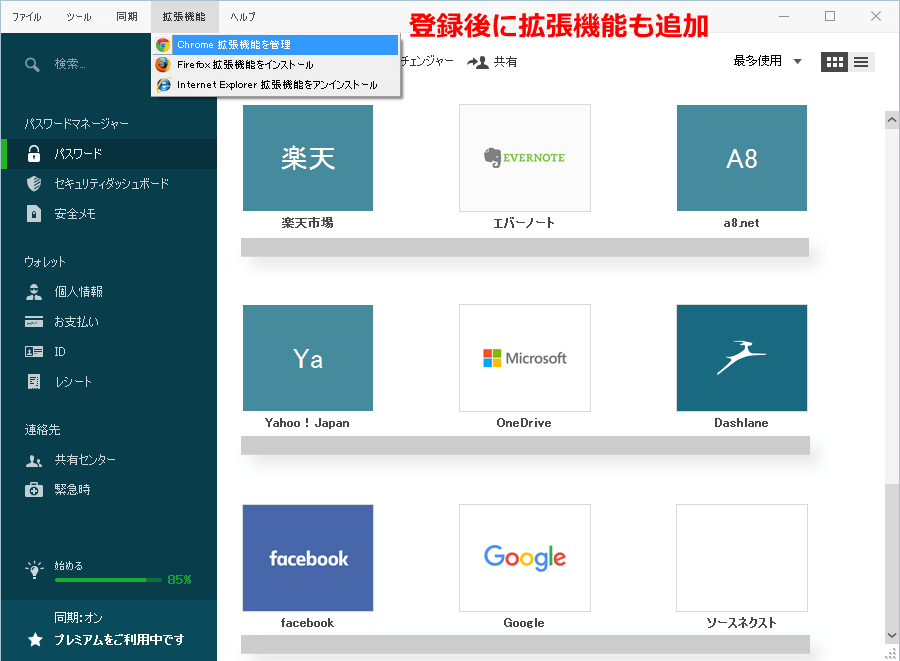Open 個人情報 in the wallet
Image resolution: width=900 pixels, height=661 pixels.
pos(109,292)
